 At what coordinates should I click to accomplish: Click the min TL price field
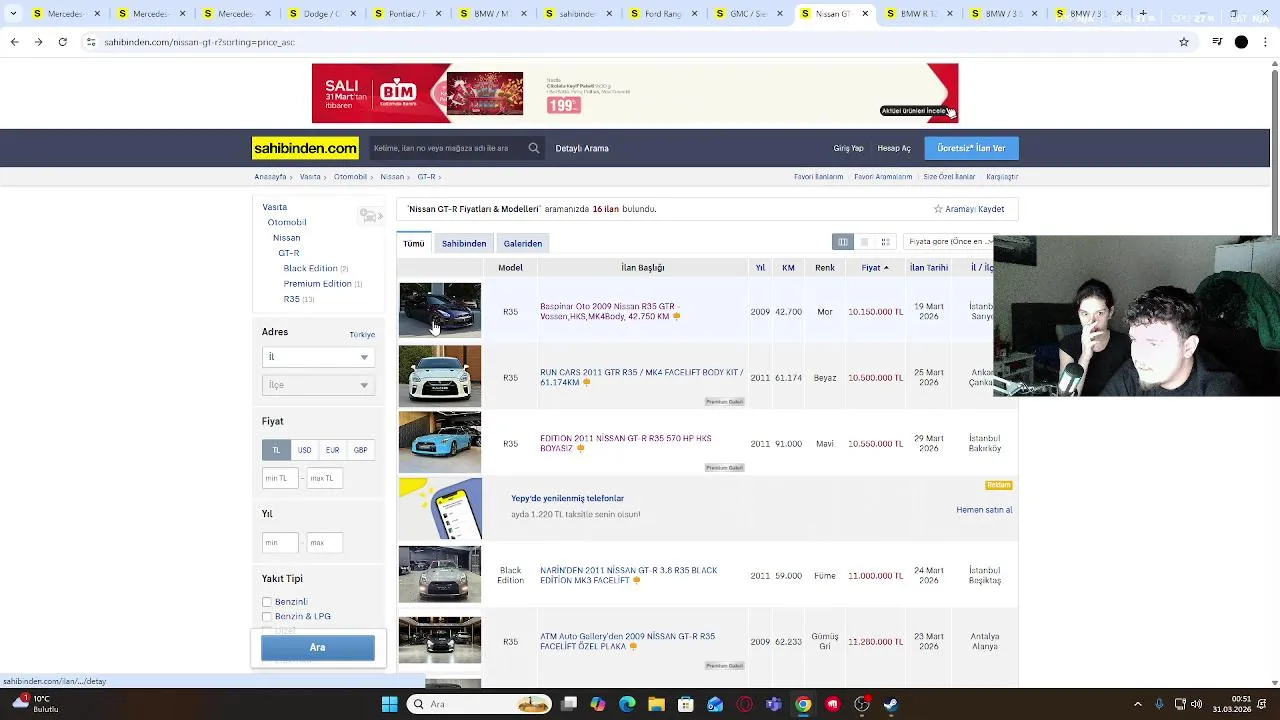[280, 478]
